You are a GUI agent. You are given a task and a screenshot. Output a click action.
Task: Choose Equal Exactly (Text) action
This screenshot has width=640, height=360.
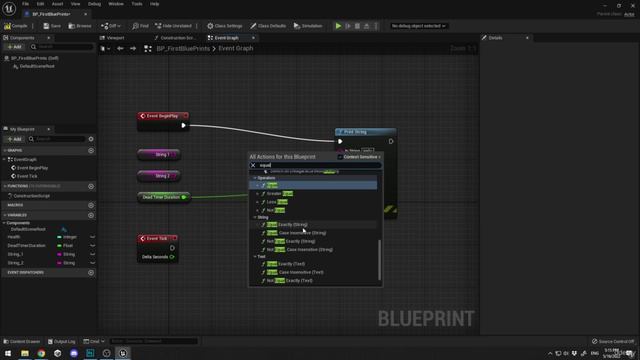click(x=286, y=264)
